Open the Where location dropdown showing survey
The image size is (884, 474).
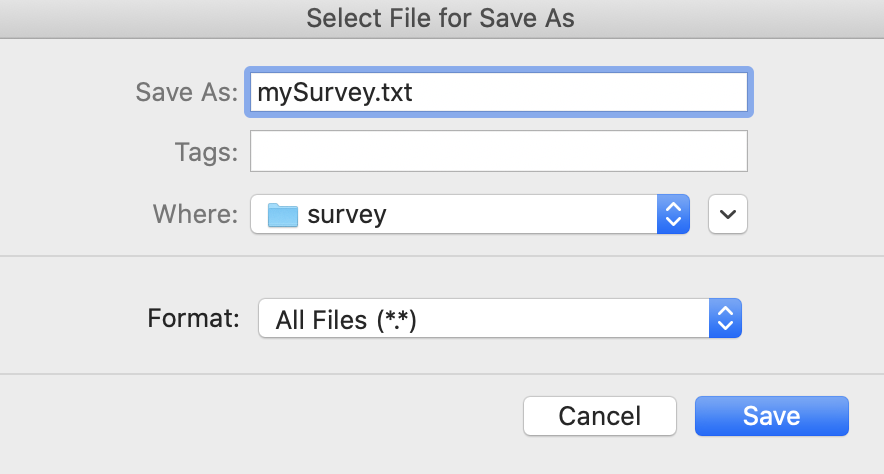point(470,214)
